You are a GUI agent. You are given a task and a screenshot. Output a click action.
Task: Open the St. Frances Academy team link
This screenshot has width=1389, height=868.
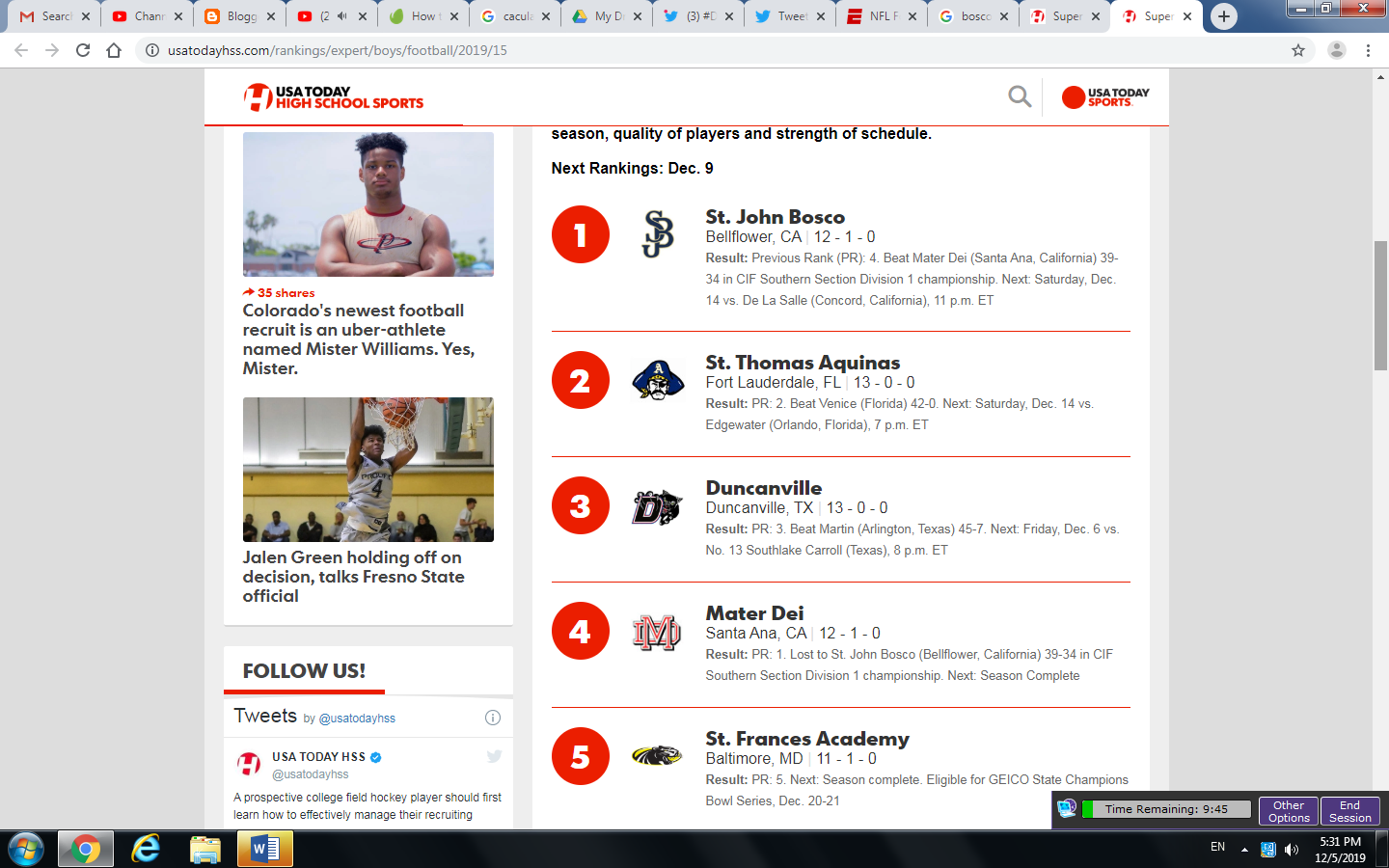tap(807, 739)
